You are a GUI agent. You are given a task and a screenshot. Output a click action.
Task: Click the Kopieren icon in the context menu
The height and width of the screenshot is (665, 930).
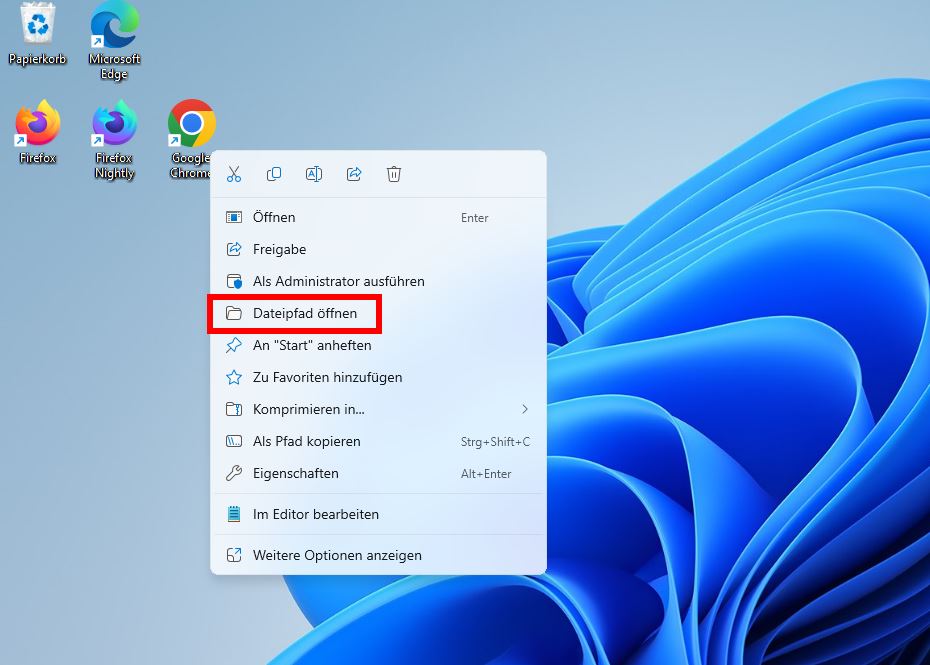point(274,173)
